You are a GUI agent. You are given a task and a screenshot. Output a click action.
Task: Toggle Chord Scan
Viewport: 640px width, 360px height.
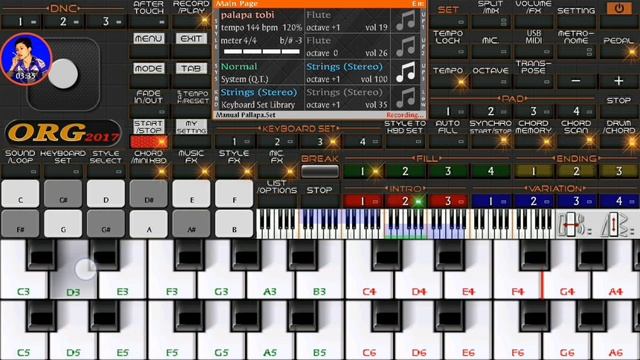pos(576,141)
